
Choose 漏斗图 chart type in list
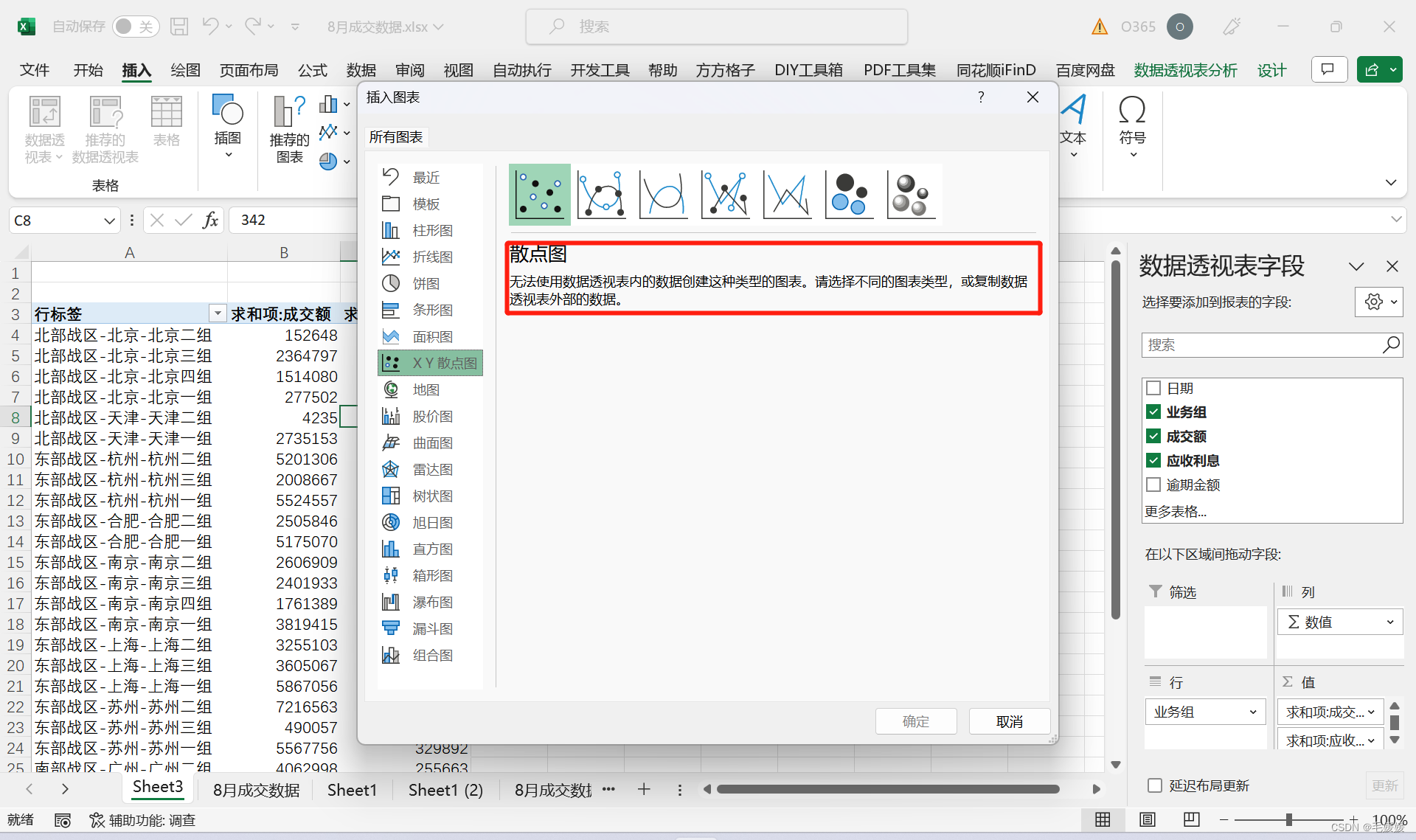click(x=430, y=628)
